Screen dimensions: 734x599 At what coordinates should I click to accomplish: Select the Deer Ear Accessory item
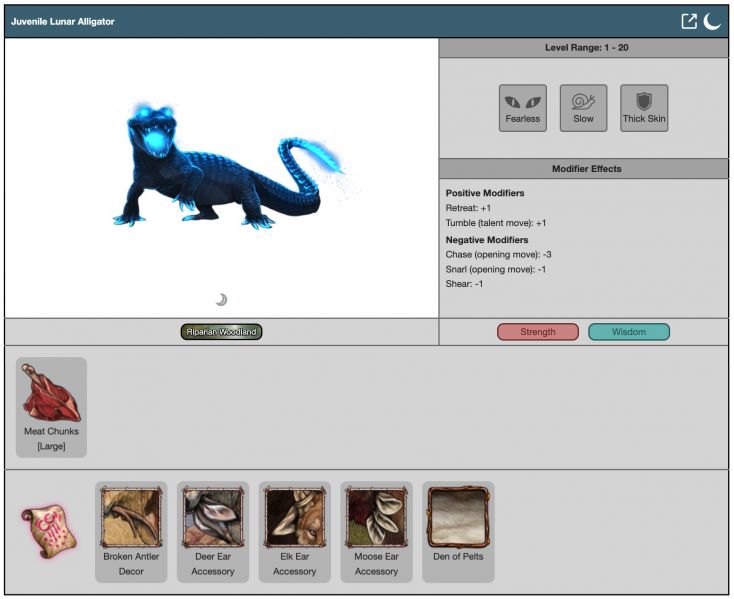[x=213, y=531]
